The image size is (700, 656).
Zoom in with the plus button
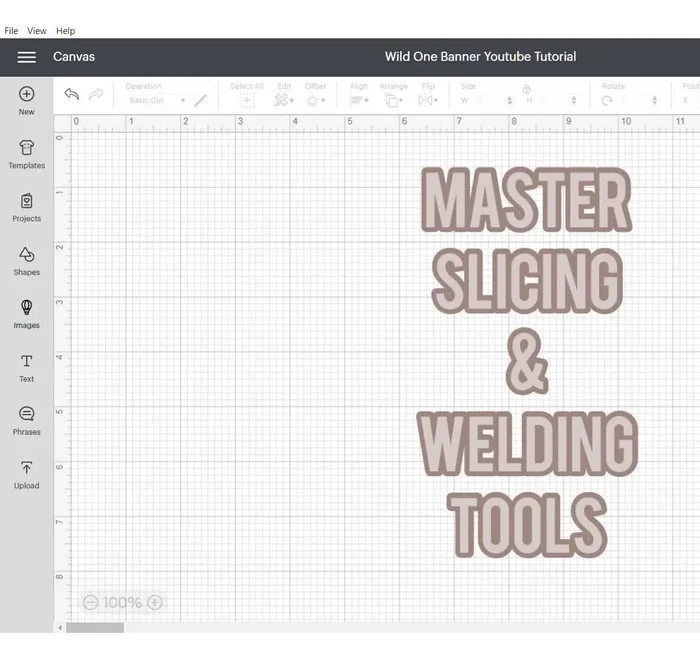(x=155, y=603)
